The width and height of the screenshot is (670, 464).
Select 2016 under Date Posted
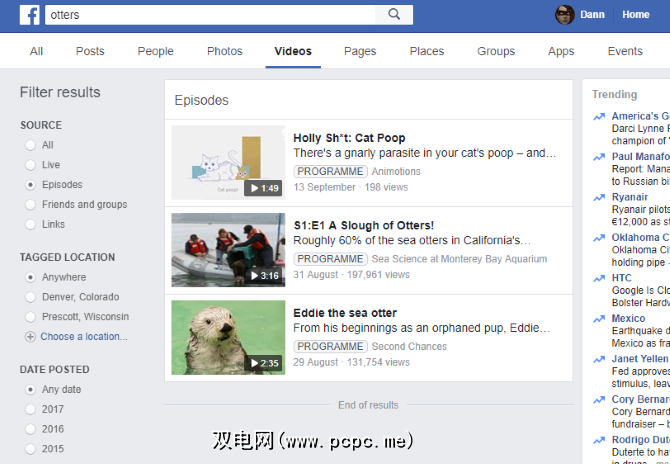pyautogui.click(x=31, y=429)
